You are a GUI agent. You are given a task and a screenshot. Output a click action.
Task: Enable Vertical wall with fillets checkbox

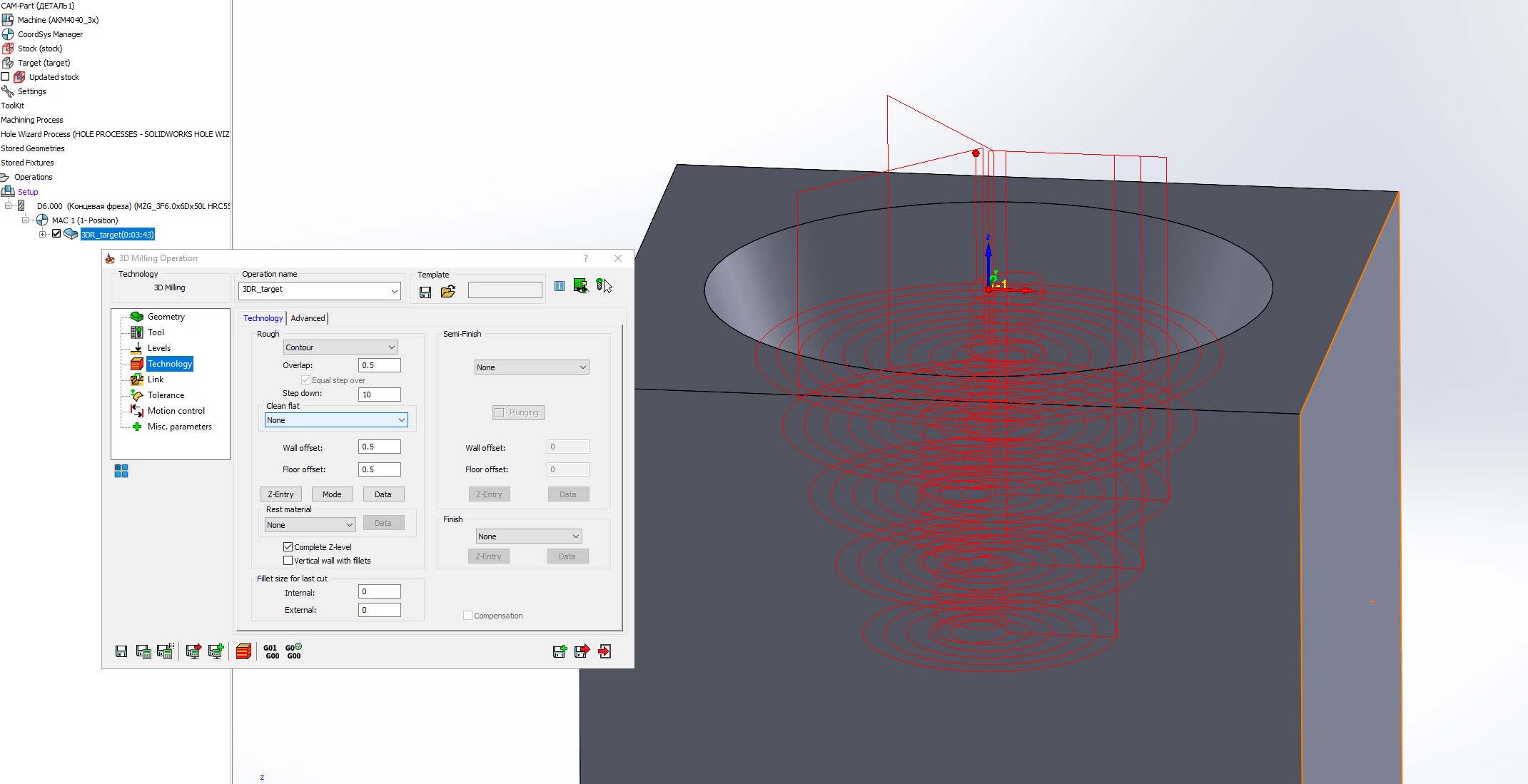pos(288,561)
